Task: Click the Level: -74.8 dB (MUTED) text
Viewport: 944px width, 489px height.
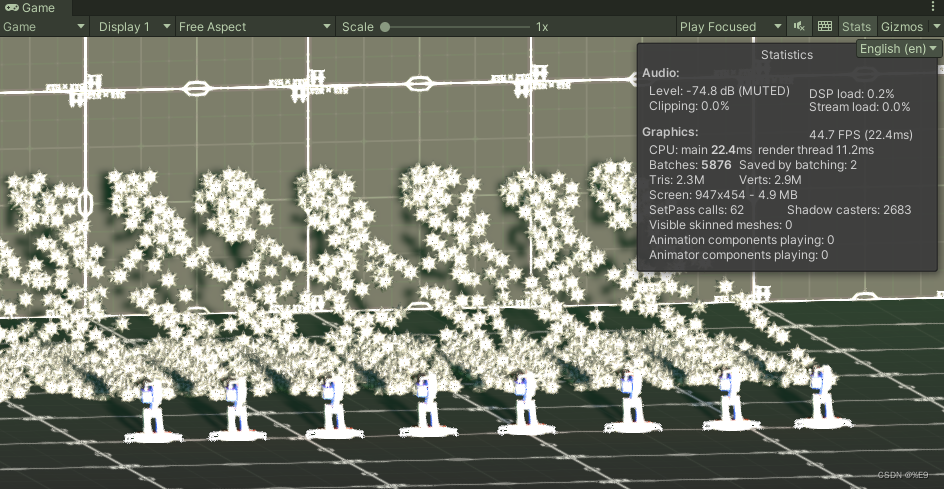Action: 719,91
